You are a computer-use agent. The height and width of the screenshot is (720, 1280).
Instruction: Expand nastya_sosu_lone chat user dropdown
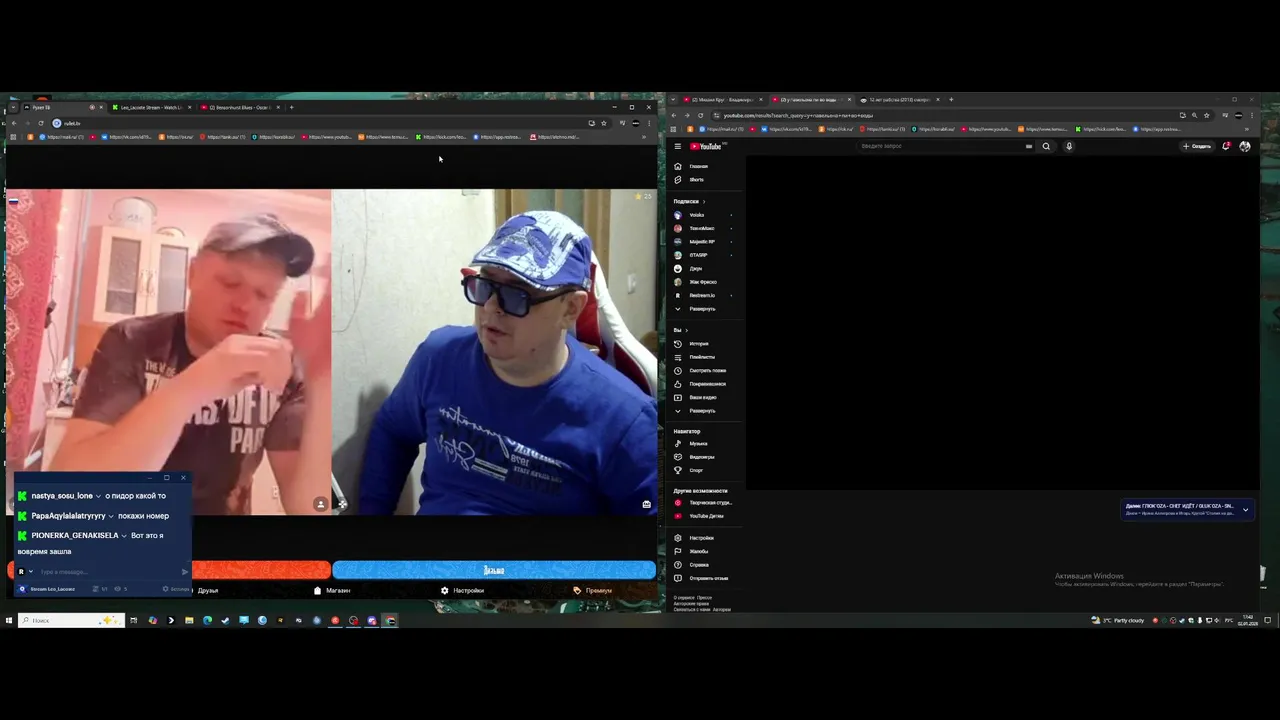click(x=98, y=496)
